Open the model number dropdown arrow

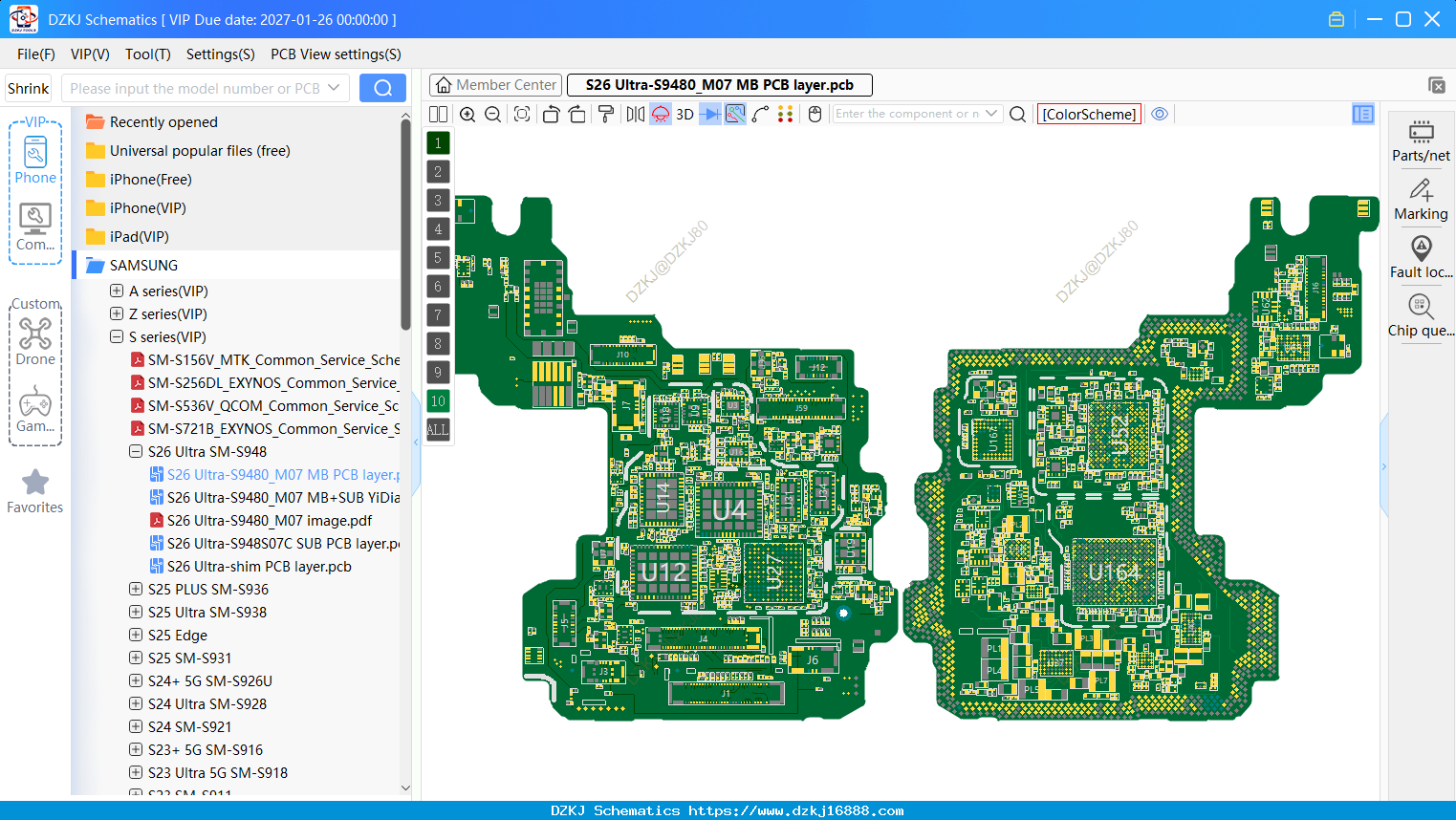point(334,88)
